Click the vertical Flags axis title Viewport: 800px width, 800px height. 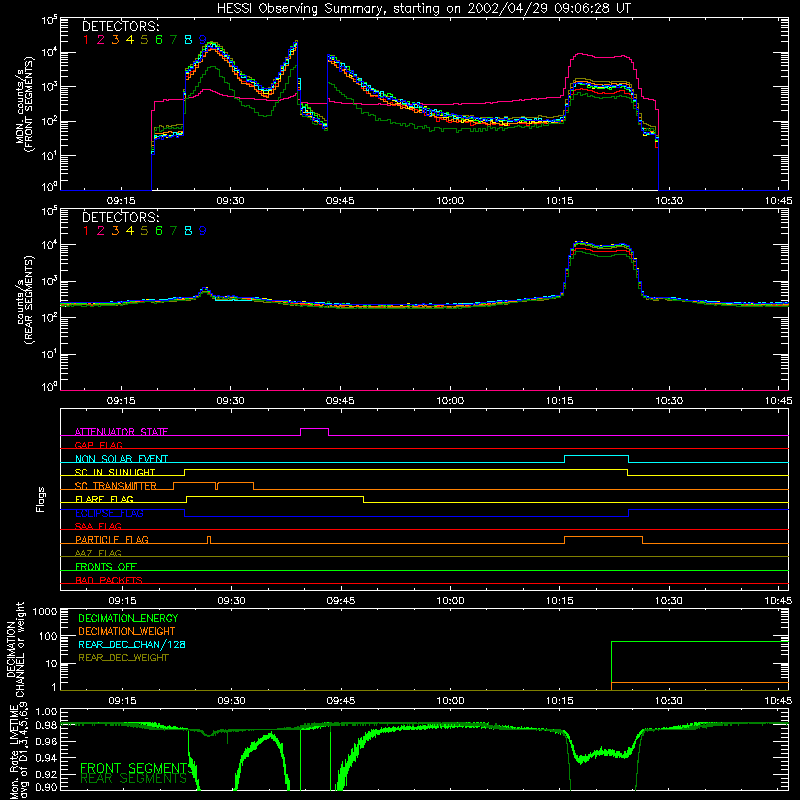(41, 499)
